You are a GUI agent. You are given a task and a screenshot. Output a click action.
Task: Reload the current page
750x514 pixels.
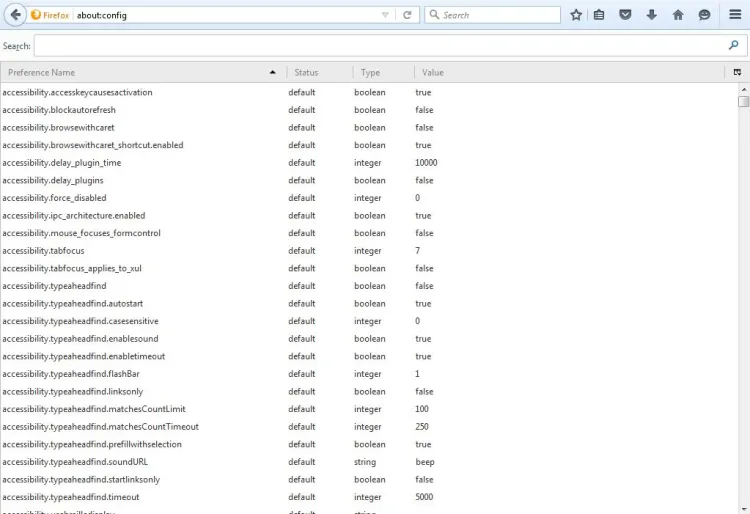(407, 15)
